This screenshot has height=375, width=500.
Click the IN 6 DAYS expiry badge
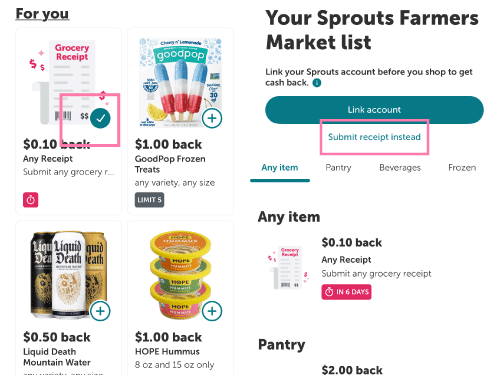coord(346,292)
